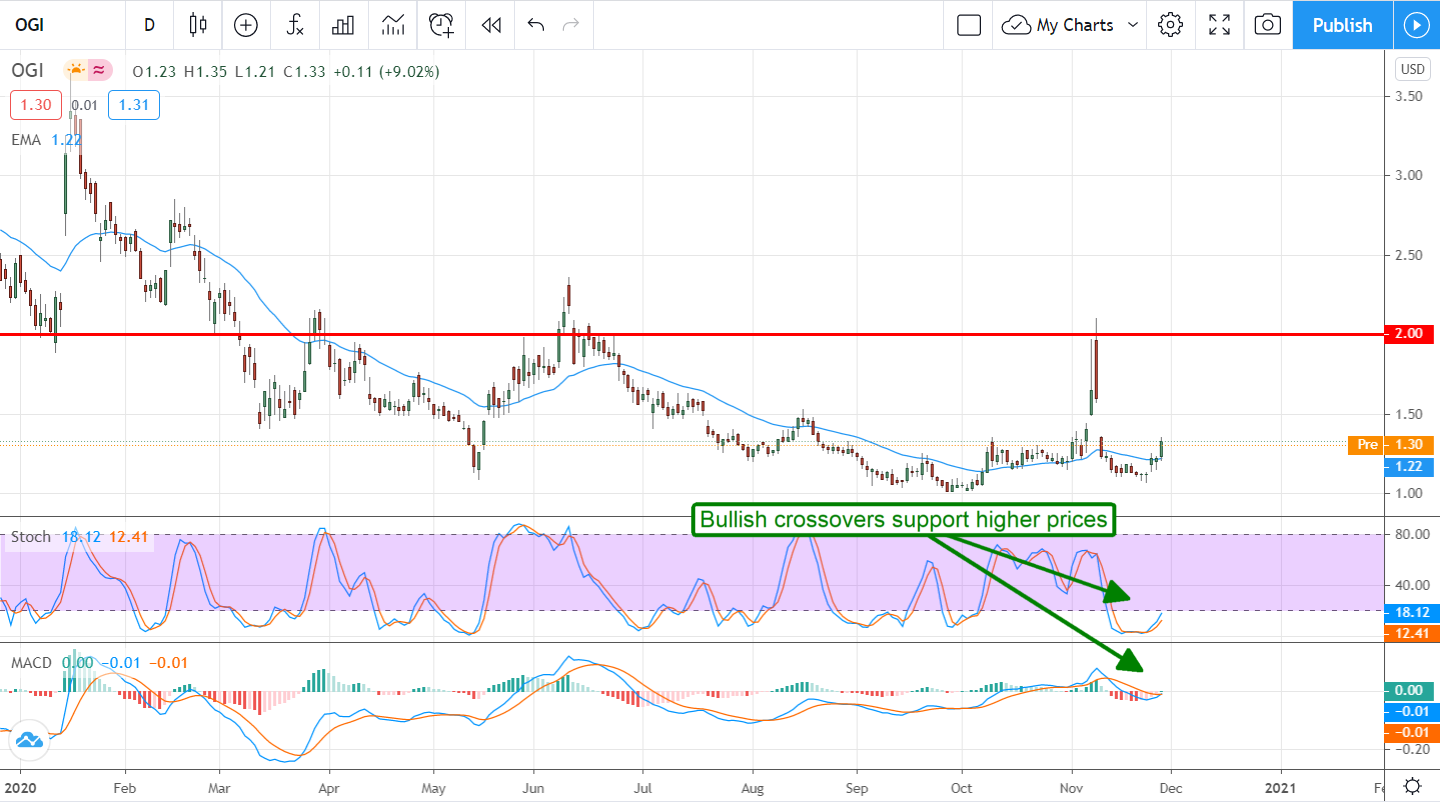Enter fullscreen mode
The image size is (1440, 803).
point(1219,25)
